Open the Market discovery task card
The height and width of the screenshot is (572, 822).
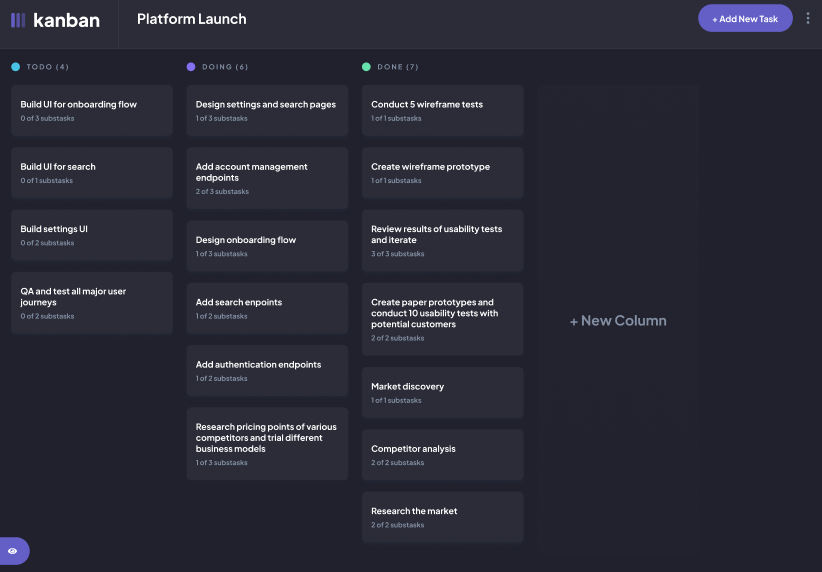(442, 392)
